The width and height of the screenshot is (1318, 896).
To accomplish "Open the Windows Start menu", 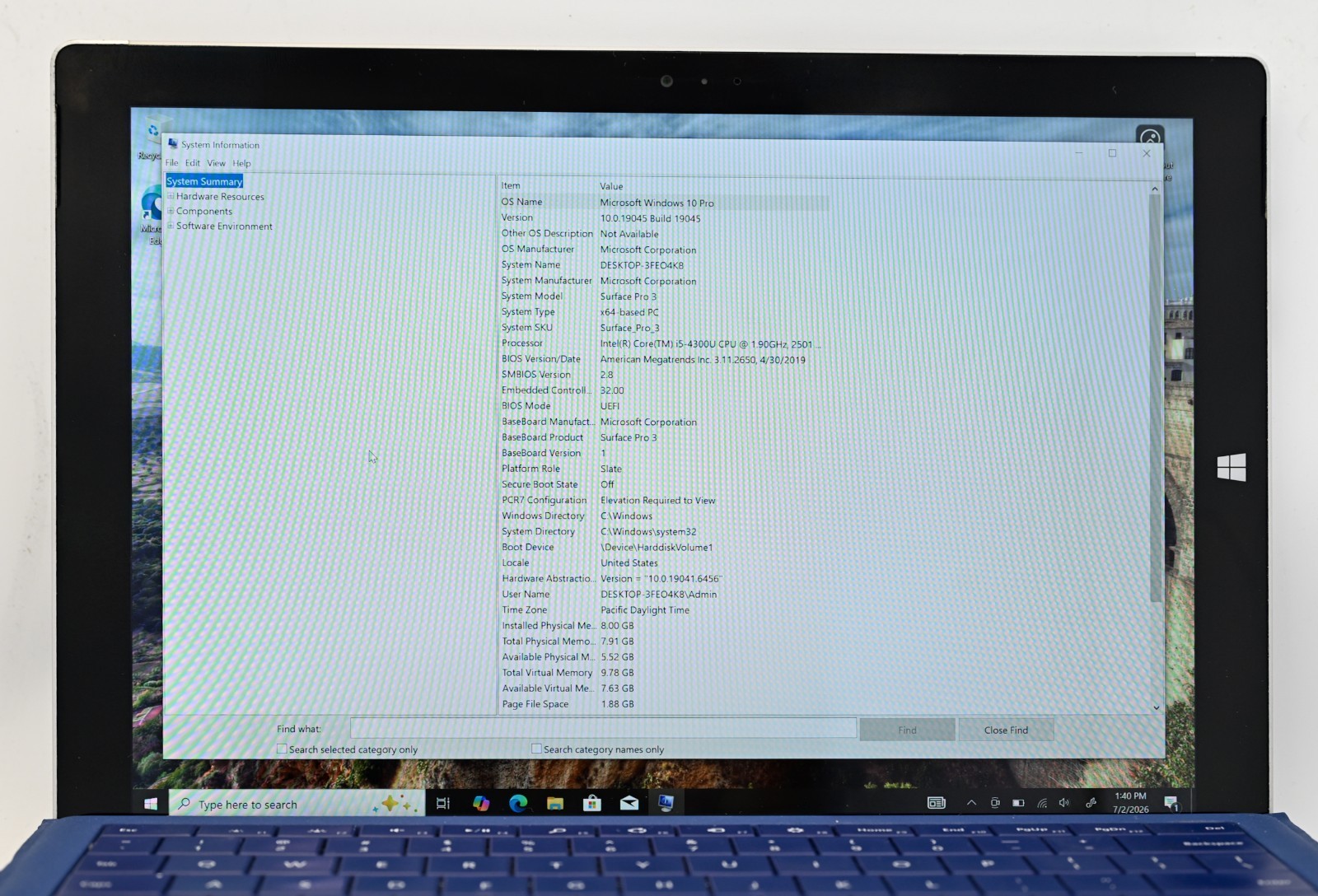I will (151, 804).
